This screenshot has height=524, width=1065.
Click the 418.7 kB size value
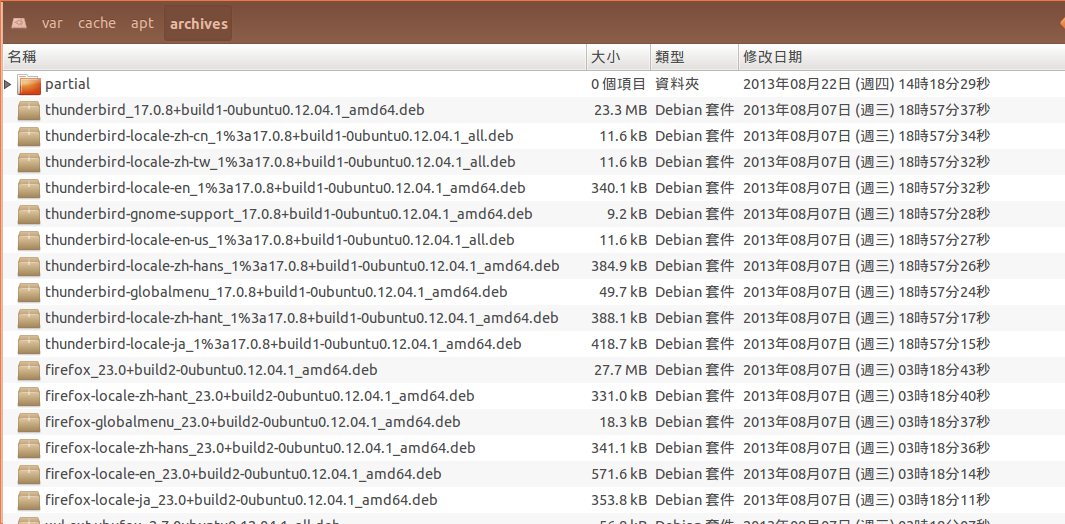pyautogui.click(x=619, y=345)
